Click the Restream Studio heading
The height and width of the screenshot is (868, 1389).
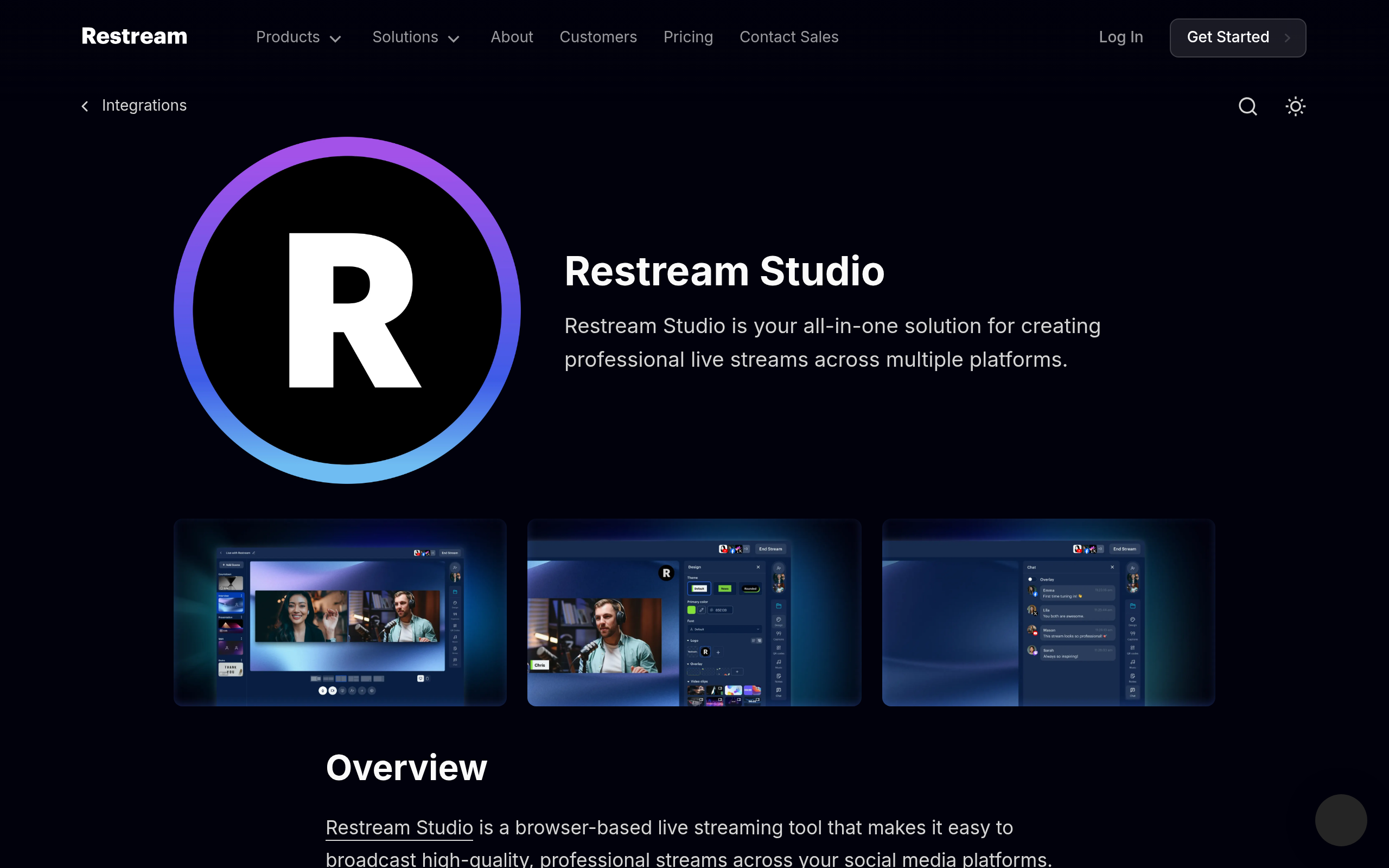click(x=724, y=271)
